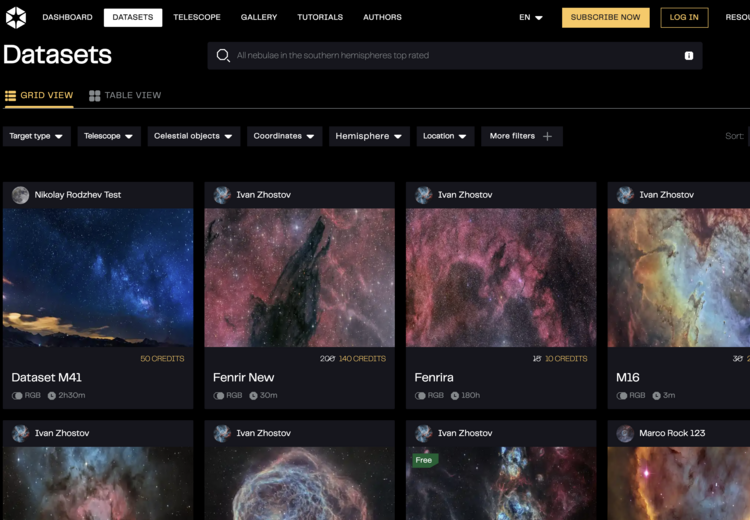Click Nikolay Rodzhev Test author name
The image size is (750, 520).
(77, 195)
